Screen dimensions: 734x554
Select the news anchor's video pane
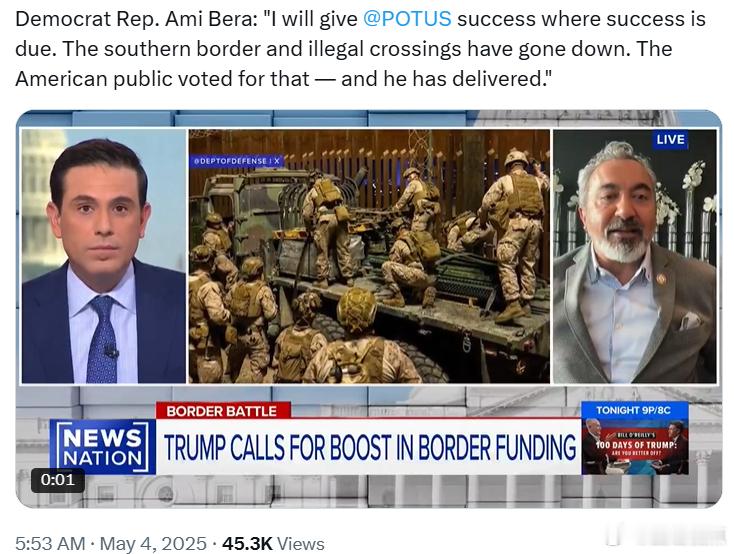[104, 257]
